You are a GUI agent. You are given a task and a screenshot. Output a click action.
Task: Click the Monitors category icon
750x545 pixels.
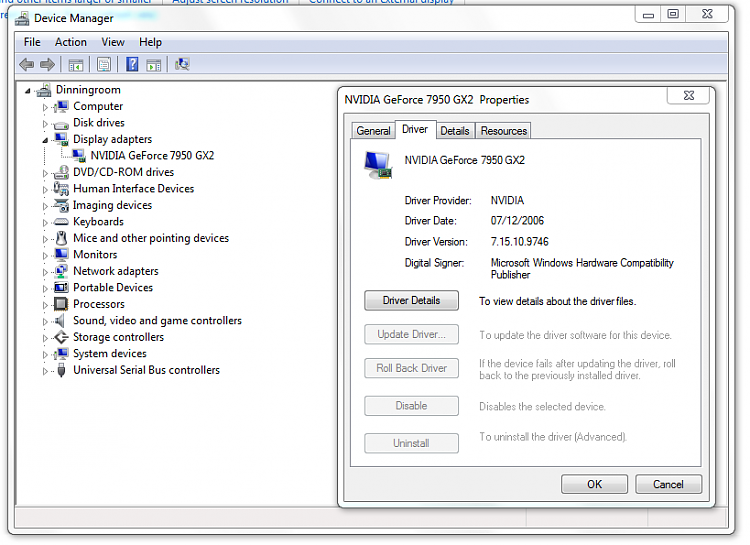pyautogui.click(x=61, y=255)
